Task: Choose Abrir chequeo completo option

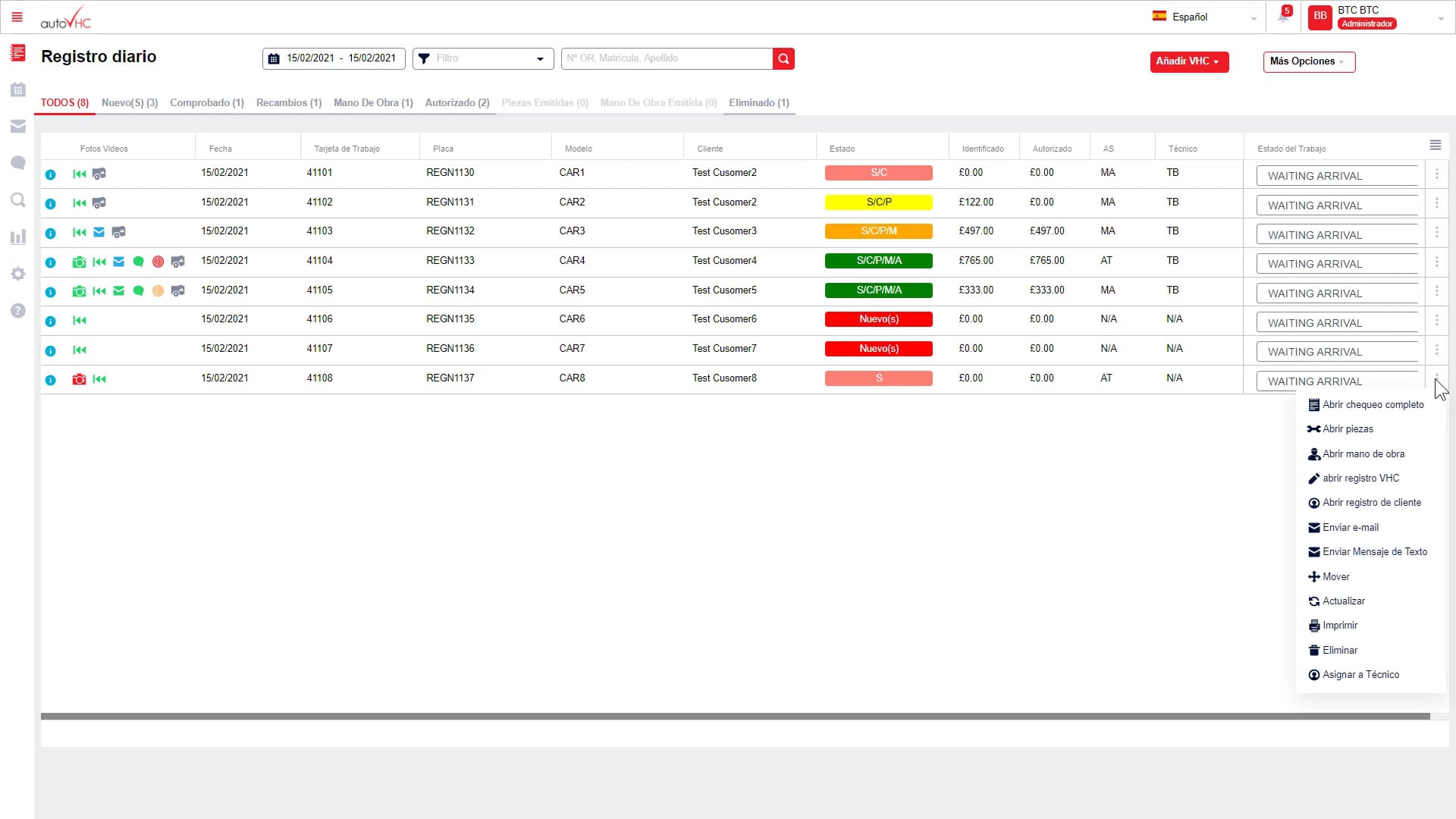Action: coord(1373,405)
